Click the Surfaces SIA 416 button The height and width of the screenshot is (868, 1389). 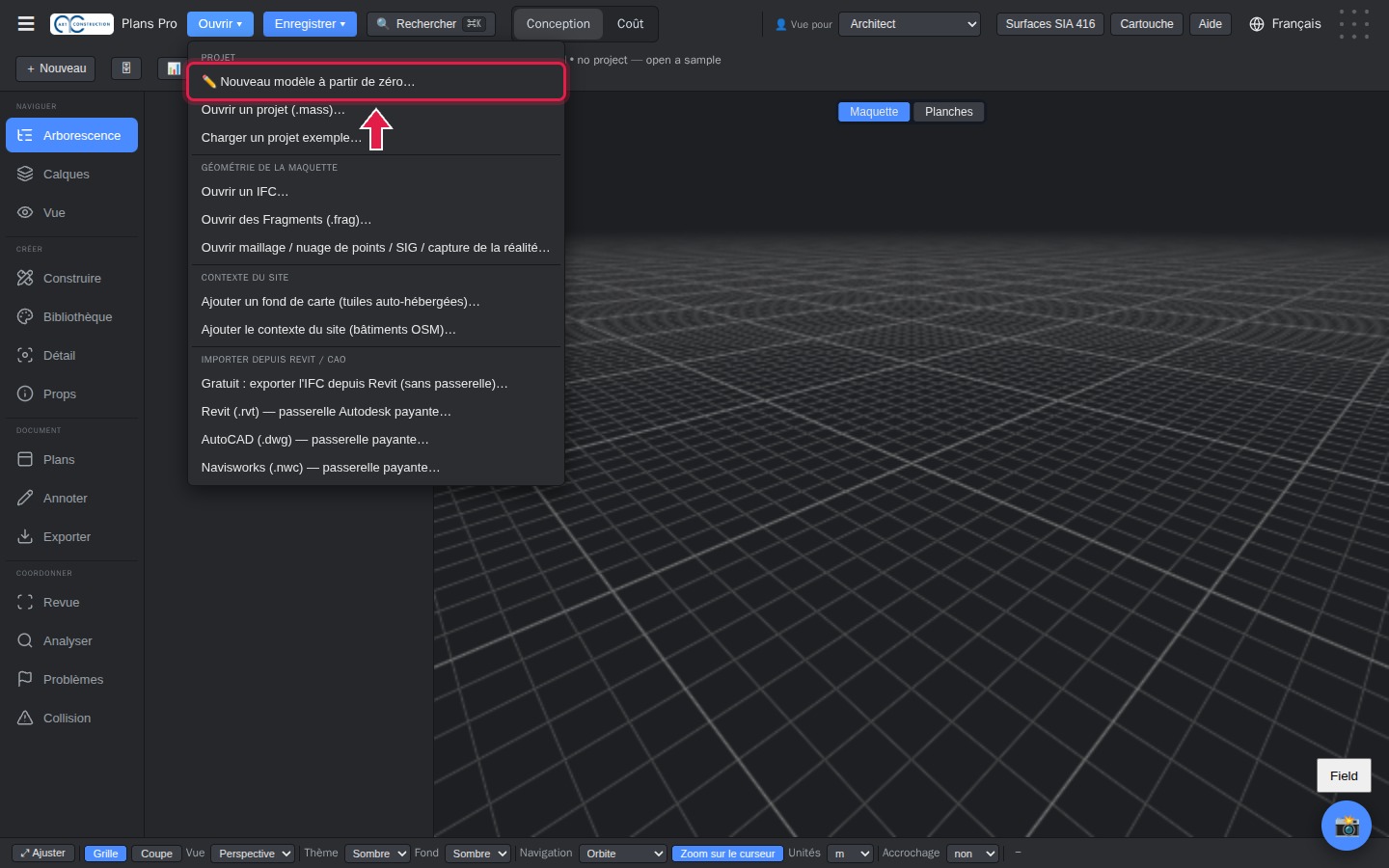click(x=1050, y=24)
